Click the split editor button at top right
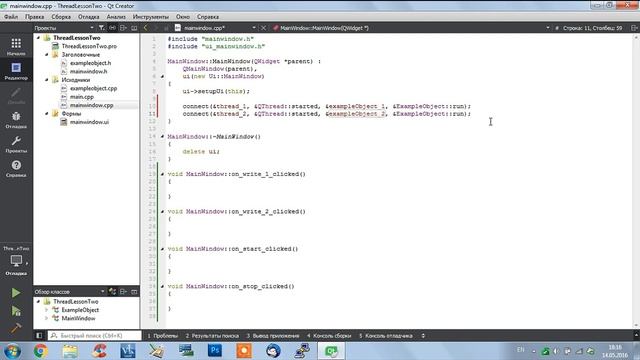Image resolution: width=640 pixels, height=360 pixels. point(634,28)
